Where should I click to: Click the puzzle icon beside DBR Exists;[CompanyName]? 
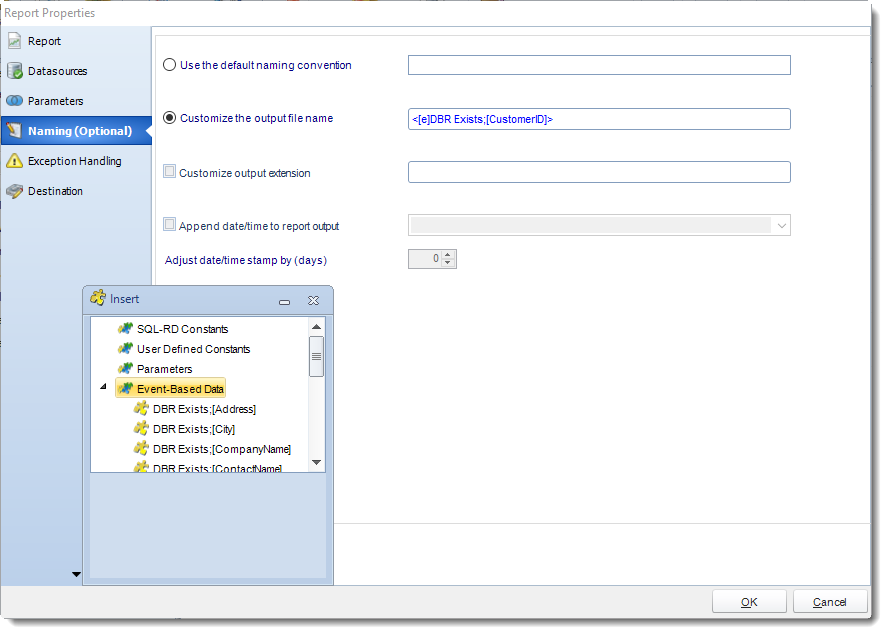point(141,448)
